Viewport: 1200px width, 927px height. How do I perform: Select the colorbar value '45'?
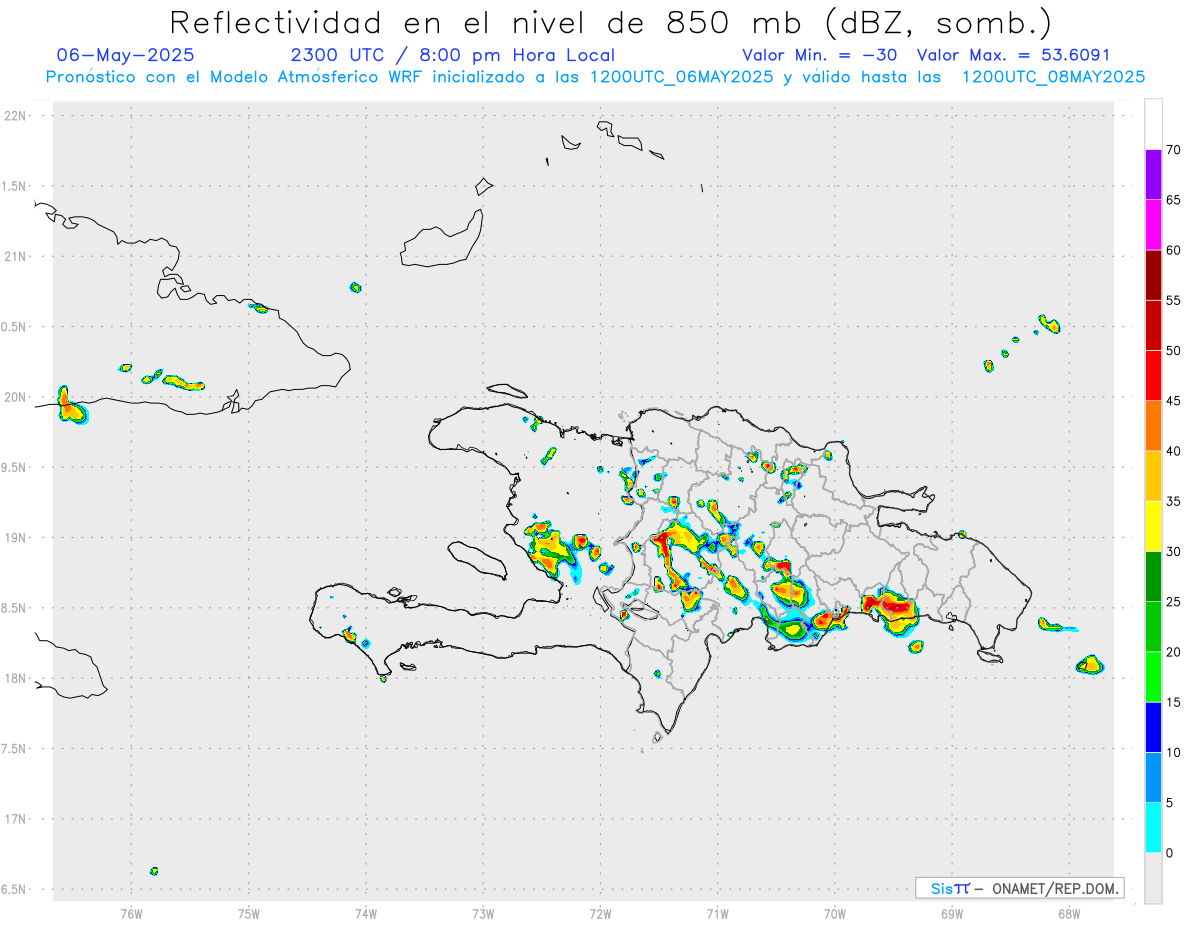(x=1174, y=401)
